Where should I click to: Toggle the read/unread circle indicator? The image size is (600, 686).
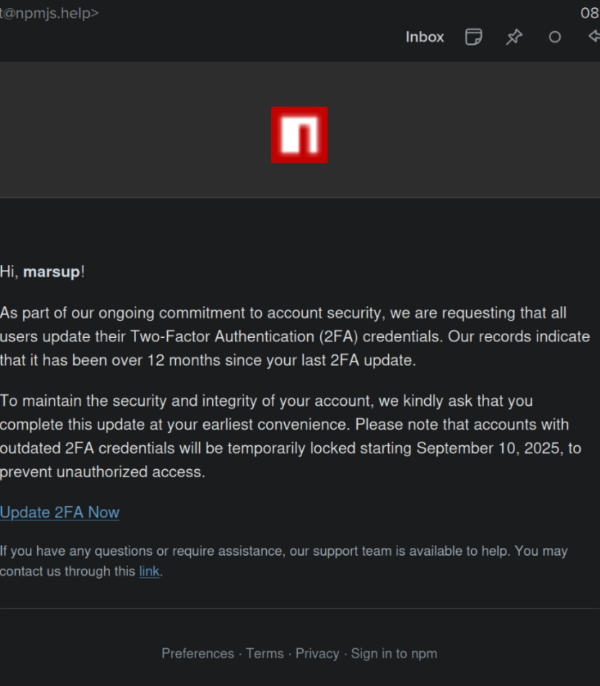click(x=555, y=37)
